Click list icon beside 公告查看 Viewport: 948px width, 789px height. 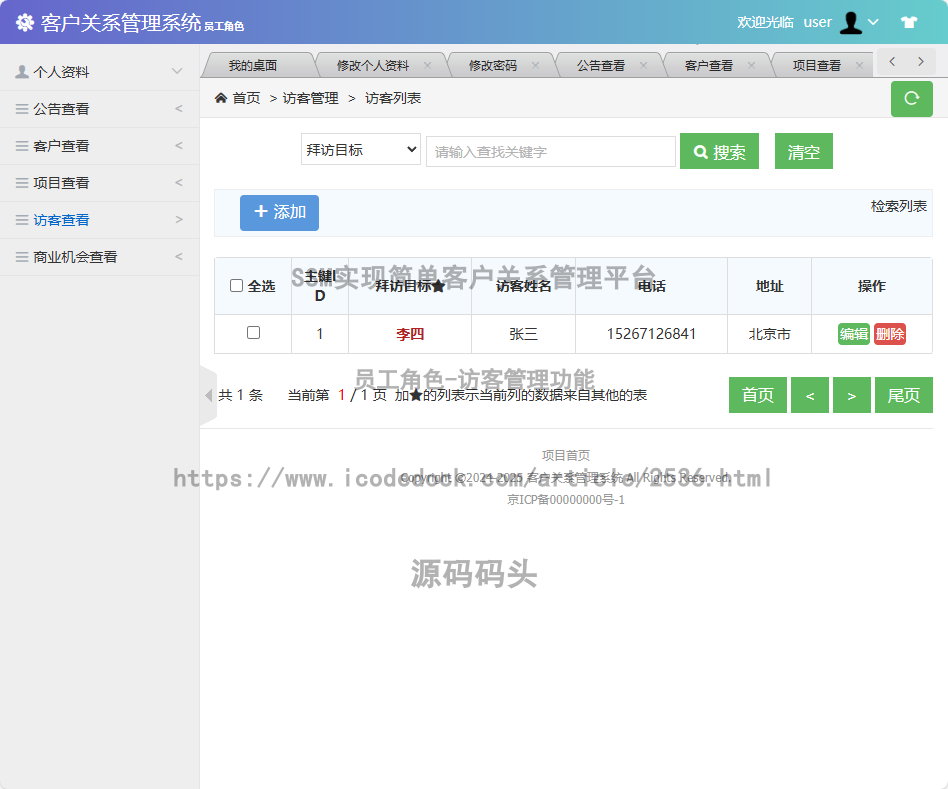click(22, 109)
